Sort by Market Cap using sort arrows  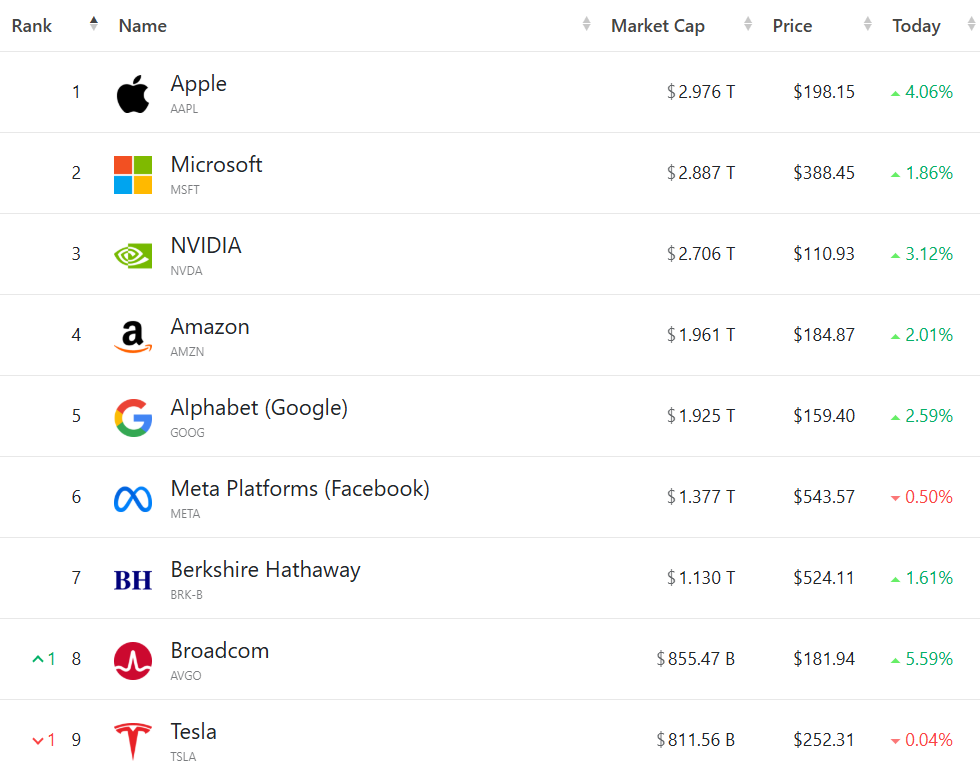point(748,24)
